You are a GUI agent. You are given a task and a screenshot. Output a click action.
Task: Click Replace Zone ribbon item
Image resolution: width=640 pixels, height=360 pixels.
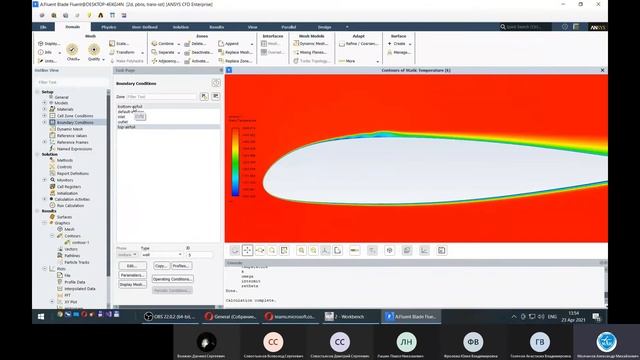(x=235, y=61)
